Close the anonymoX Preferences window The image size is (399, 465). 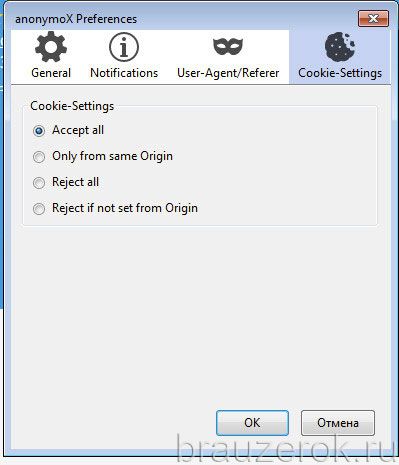[x=373, y=18]
